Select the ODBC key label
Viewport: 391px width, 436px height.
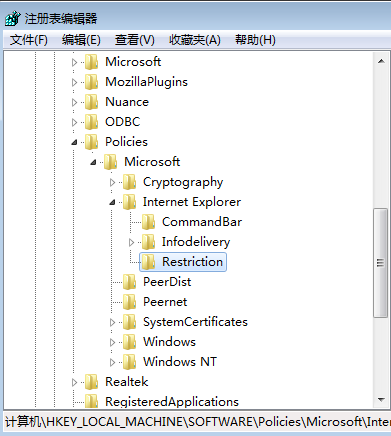coord(123,122)
